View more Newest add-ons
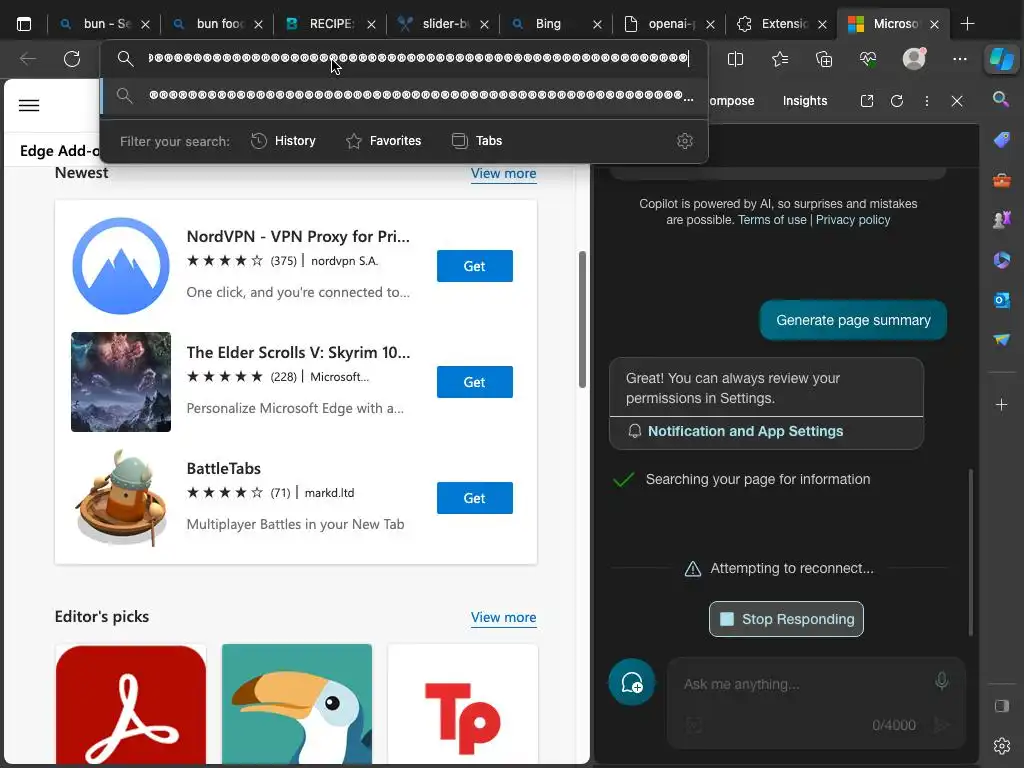Screen dimensions: 1024x768 (x=504, y=174)
